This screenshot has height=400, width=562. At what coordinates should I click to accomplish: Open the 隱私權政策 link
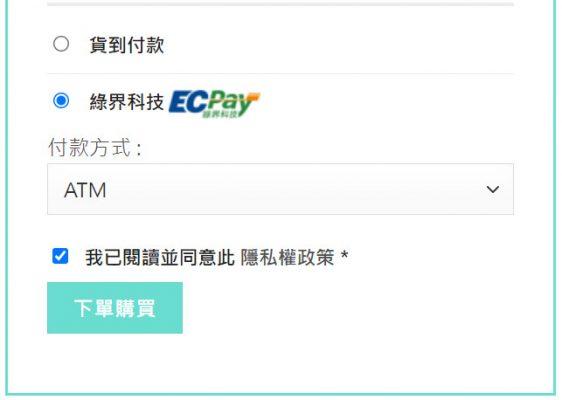pos(287,257)
